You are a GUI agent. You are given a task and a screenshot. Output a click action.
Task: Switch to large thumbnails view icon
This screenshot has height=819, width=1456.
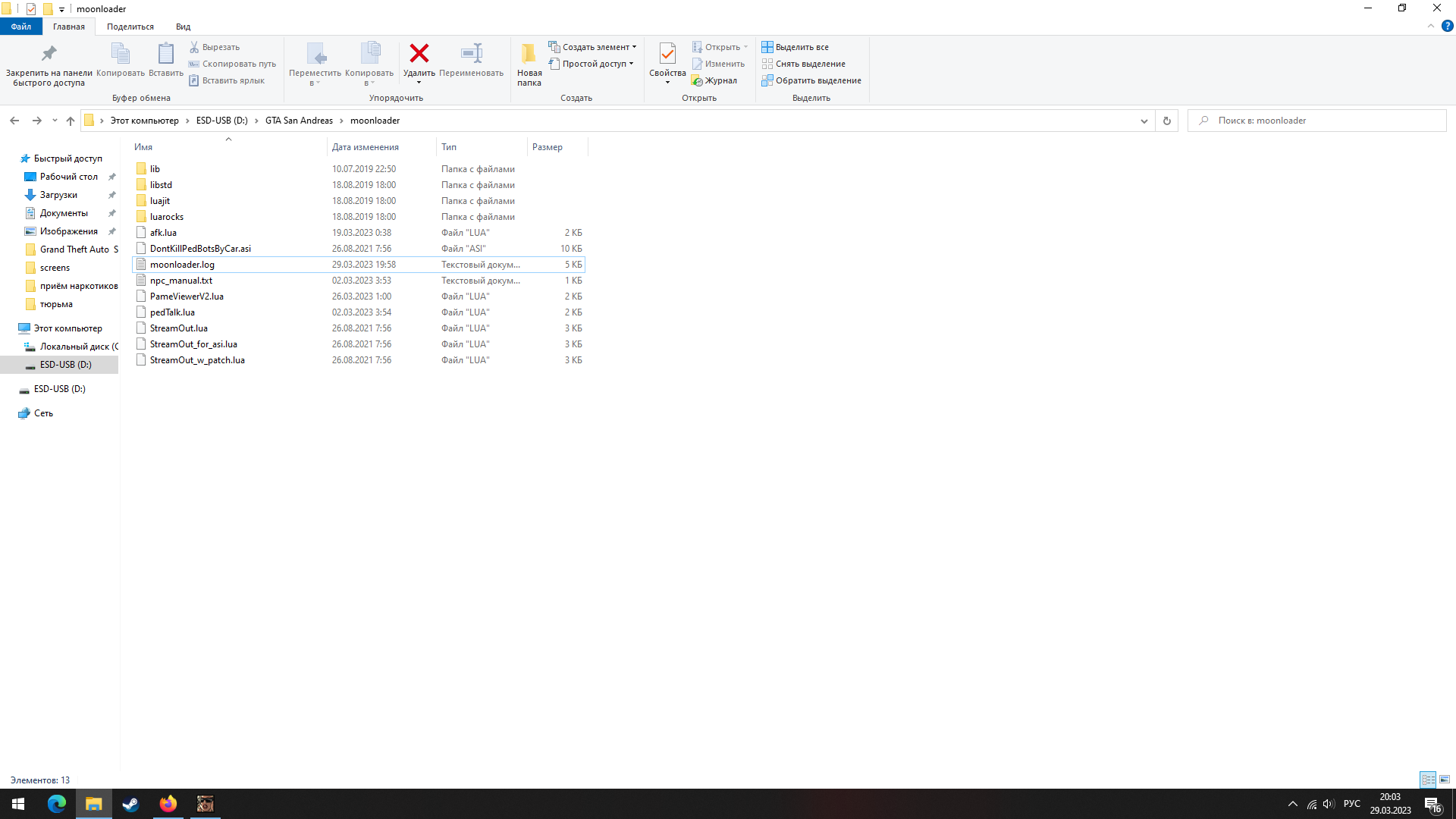[1445, 780]
